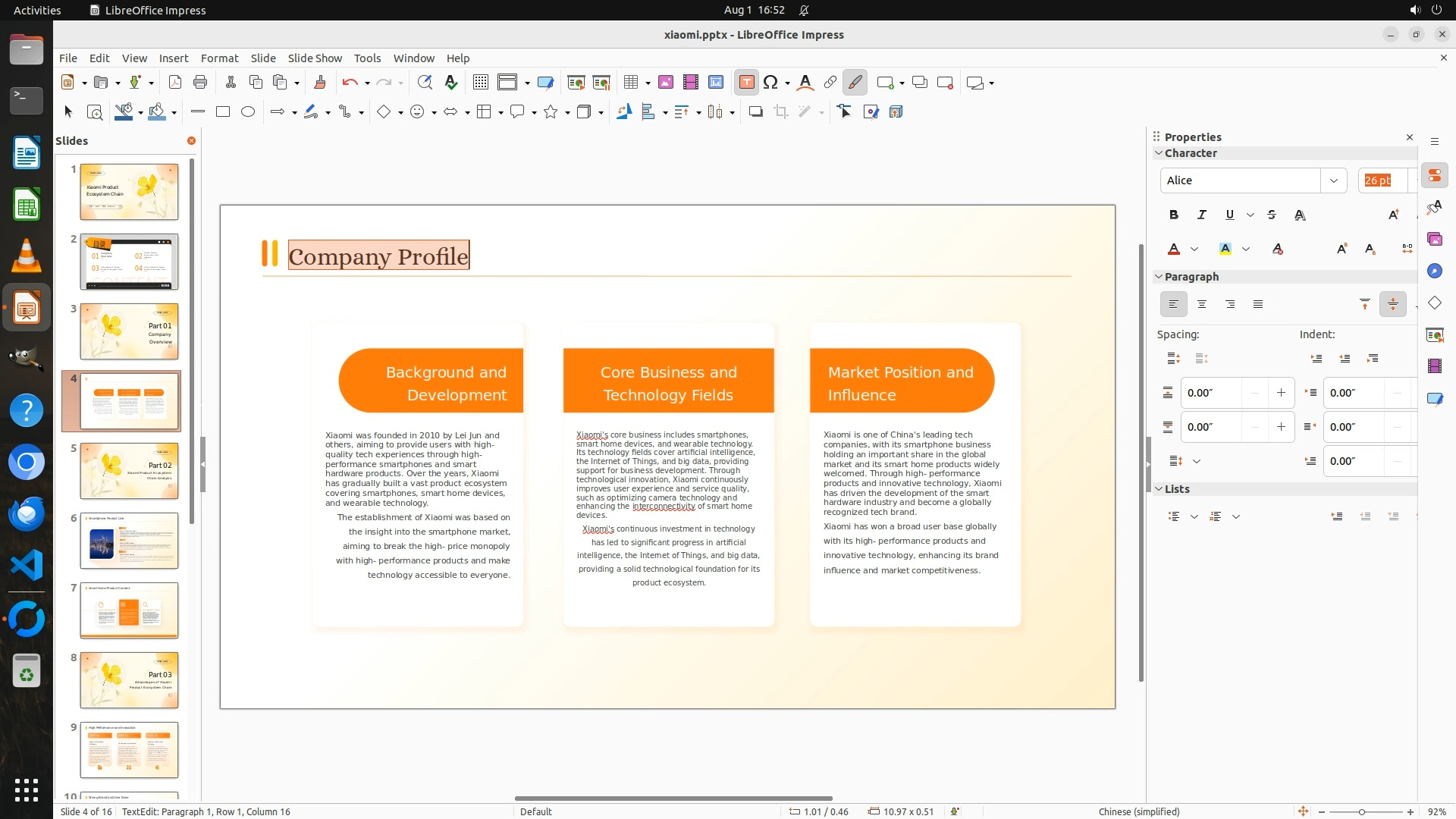Collapse the Lists section
1456x819 pixels.
[1159, 489]
